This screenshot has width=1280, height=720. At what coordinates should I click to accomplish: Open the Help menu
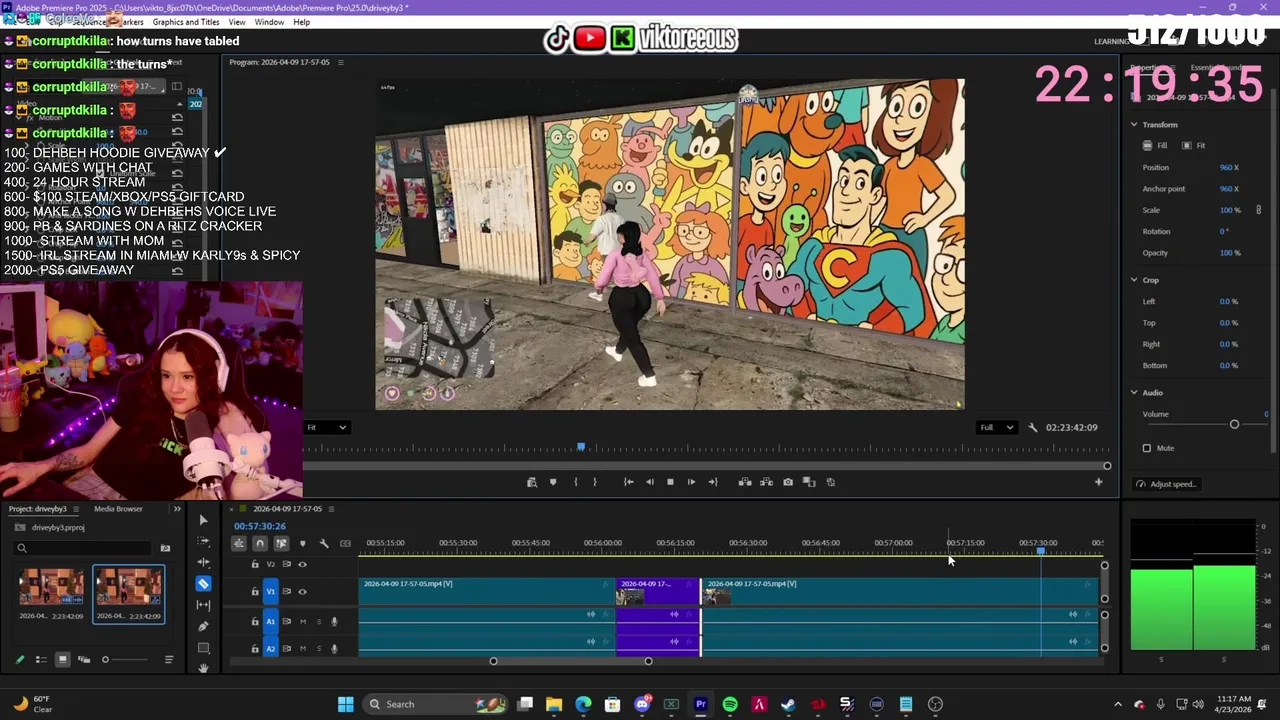pyautogui.click(x=301, y=22)
